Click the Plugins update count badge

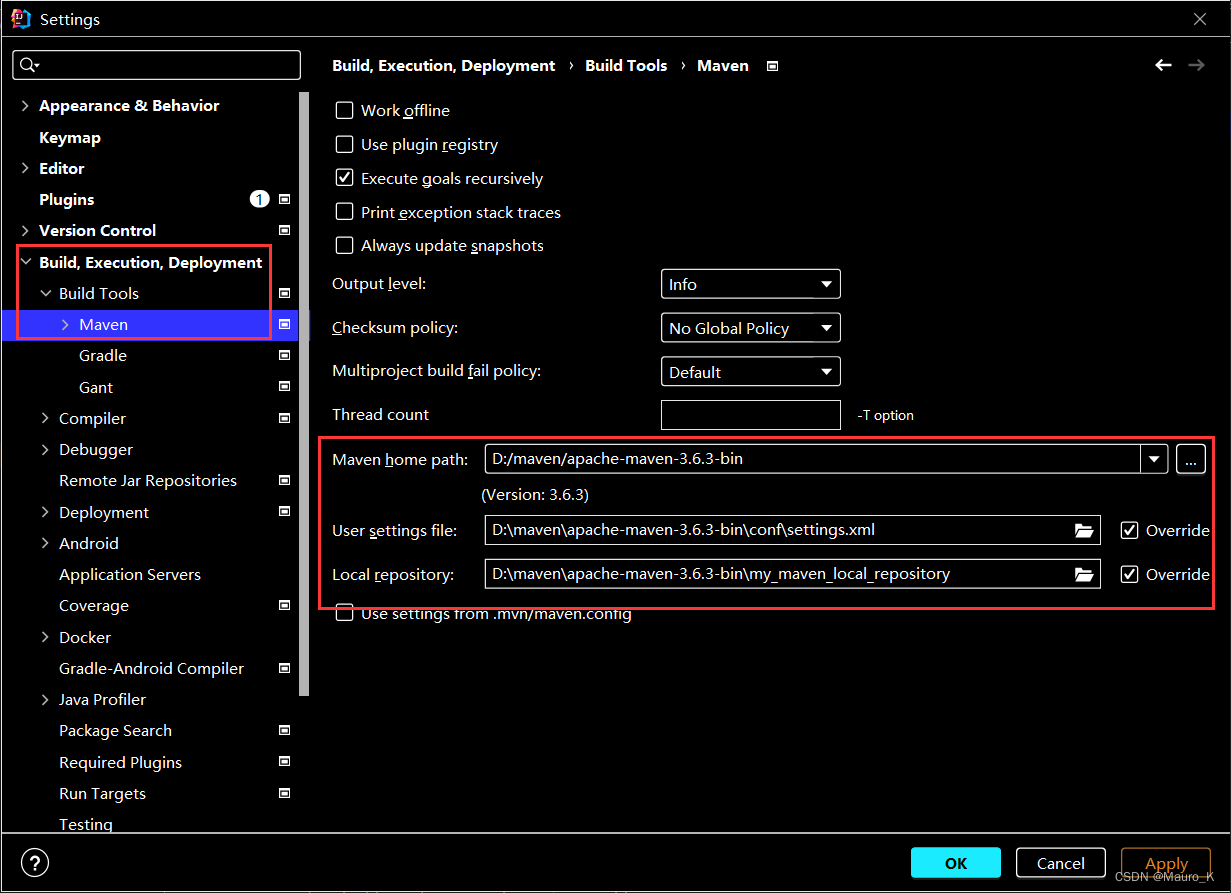pos(260,200)
